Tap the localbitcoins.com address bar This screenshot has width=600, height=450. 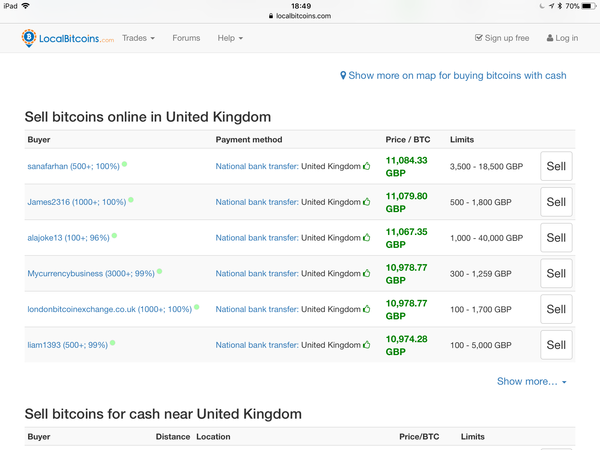pyautogui.click(x=300, y=16)
